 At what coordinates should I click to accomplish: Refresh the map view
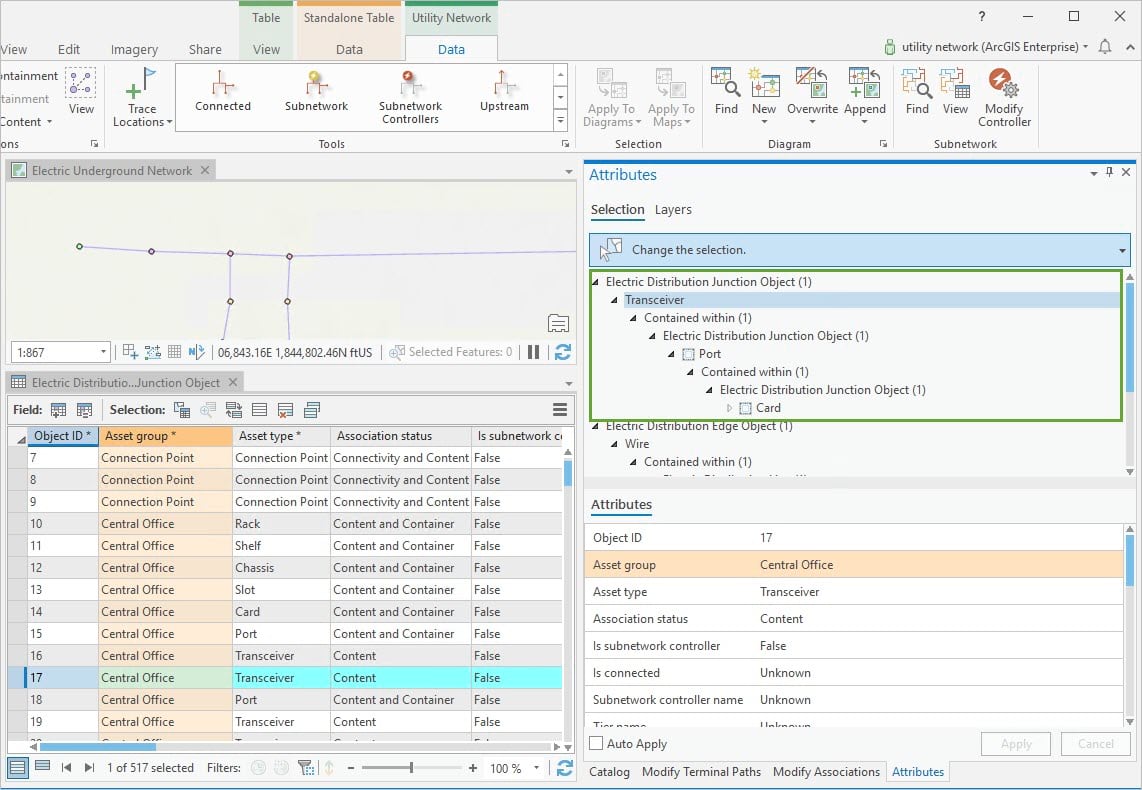562,352
